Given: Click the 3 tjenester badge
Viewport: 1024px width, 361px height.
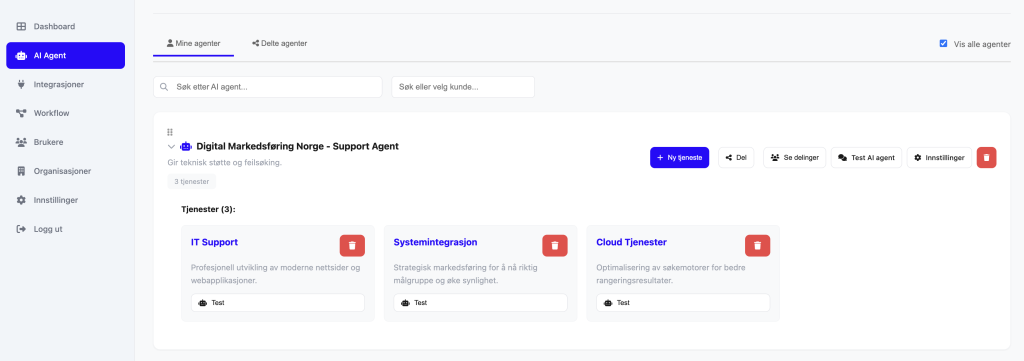Looking at the screenshot, I should point(191,181).
